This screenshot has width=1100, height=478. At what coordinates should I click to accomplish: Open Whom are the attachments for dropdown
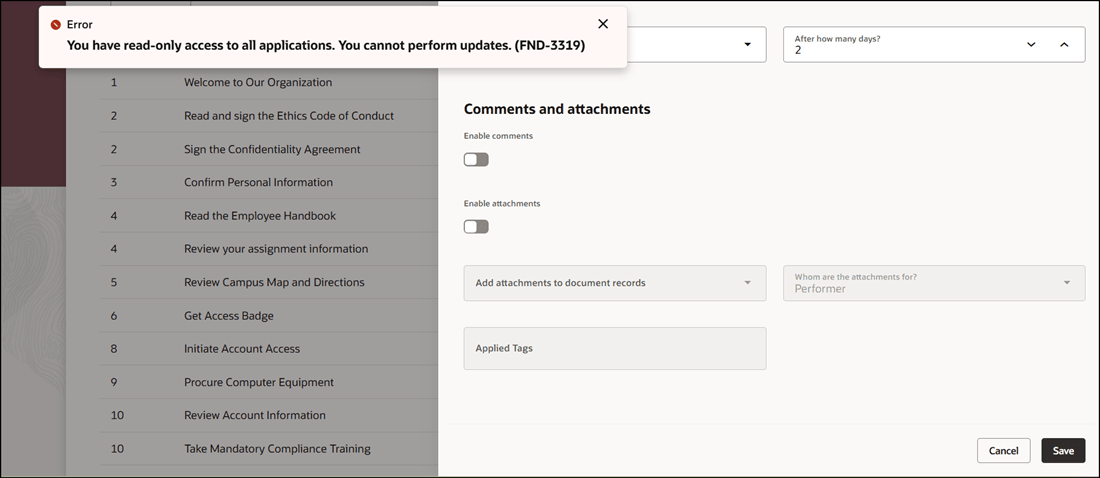click(x=933, y=283)
